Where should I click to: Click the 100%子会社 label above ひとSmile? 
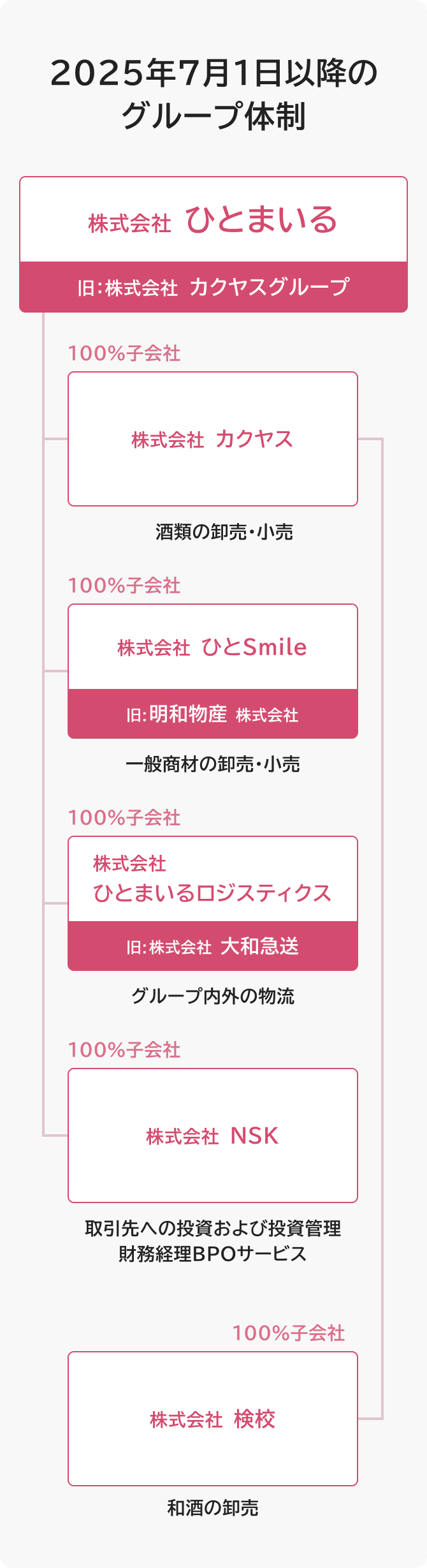coord(124,586)
